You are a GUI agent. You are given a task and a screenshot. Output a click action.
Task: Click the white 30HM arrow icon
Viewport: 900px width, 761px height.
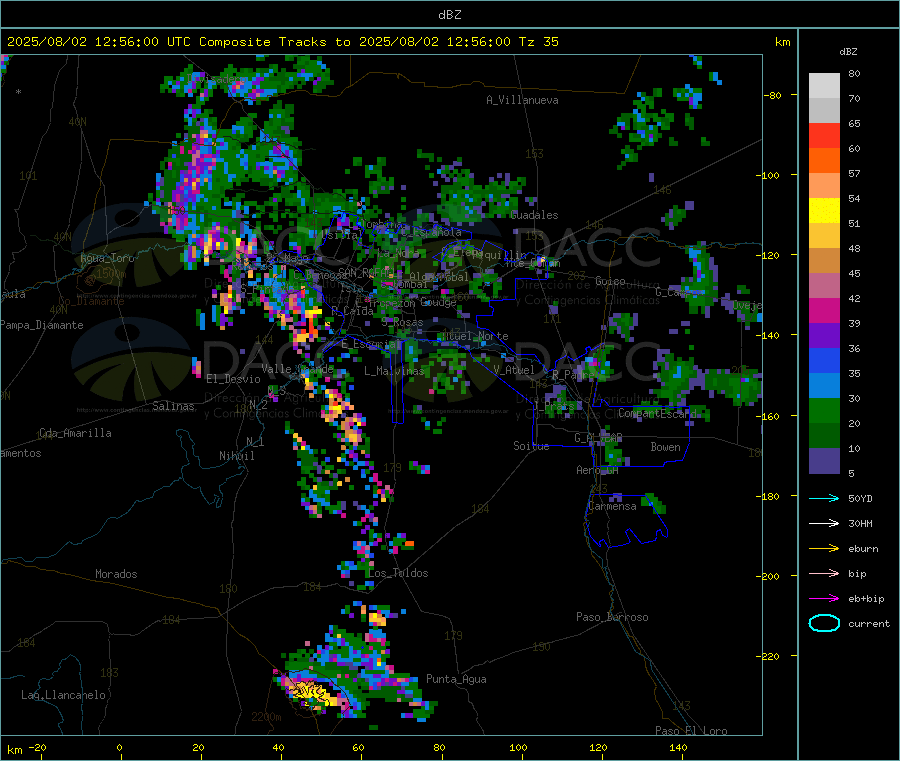824,523
